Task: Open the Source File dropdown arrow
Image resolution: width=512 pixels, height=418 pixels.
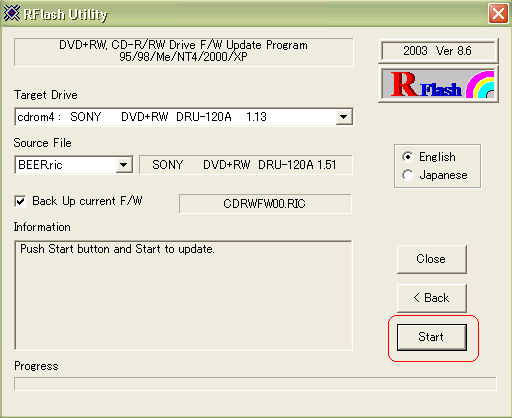Action: click(124, 165)
